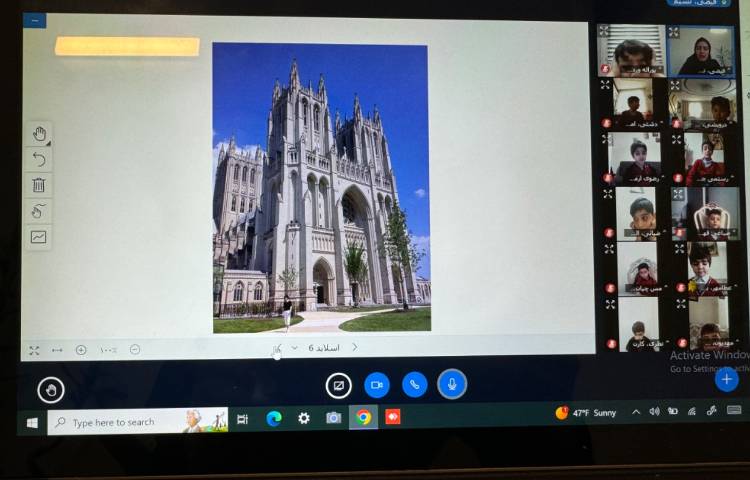Open the blue plus actions menu
This screenshot has height=480, width=750.
(x=727, y=379)
